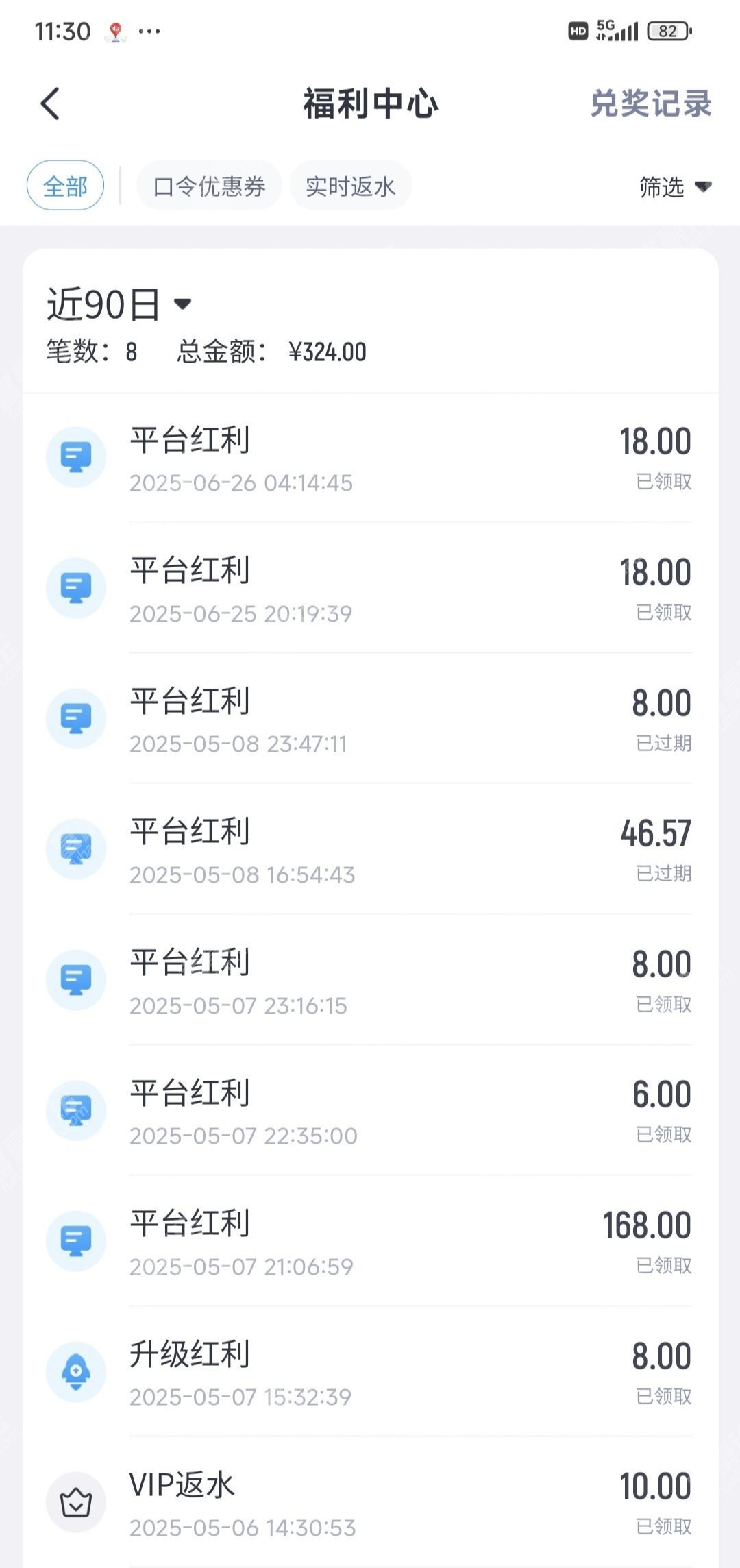Tap the 6.00 平台红利 record from 22:35:00
Screen dimensions: 740x1568
(x=370, y=1110)
